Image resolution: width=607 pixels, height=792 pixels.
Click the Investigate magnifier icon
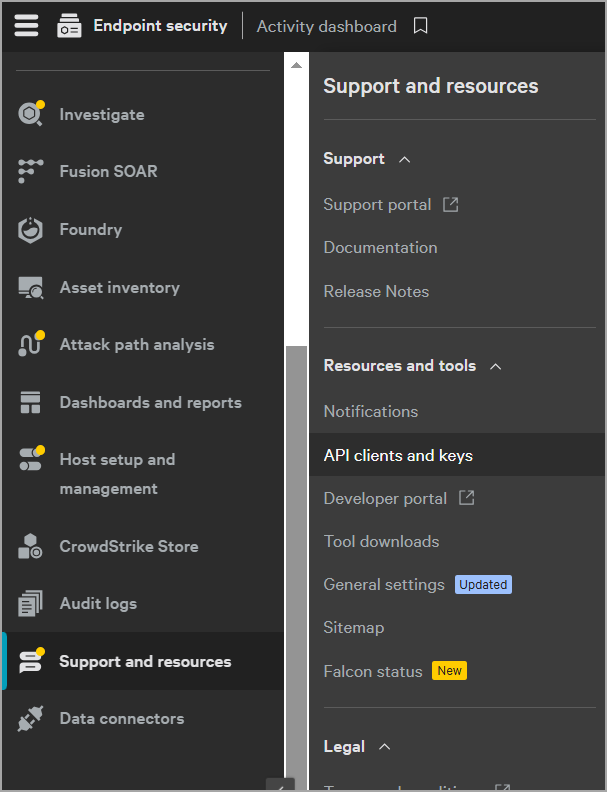point(31,114)
